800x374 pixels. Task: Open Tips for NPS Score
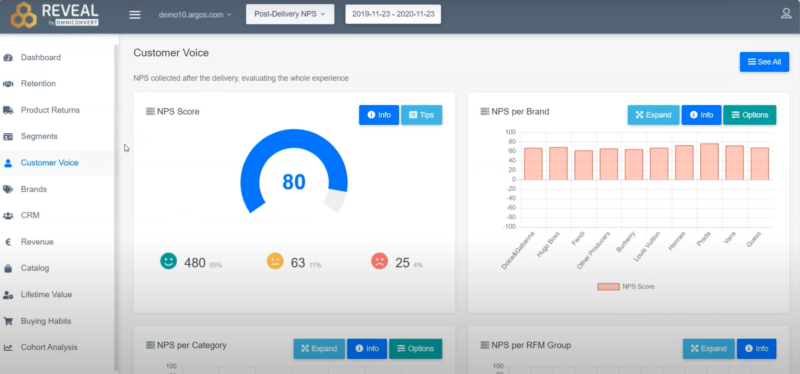(x=421, y=115)
